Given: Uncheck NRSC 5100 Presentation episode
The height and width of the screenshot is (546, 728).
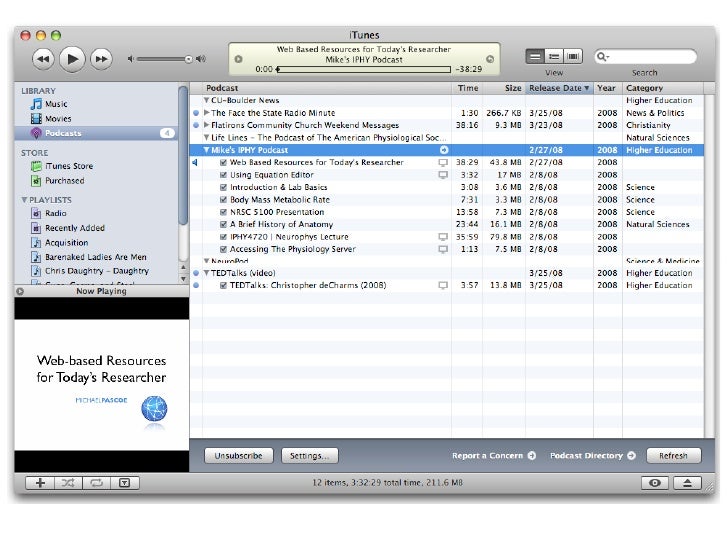Looking at the screenshot, I should click(x=223, y=212).
